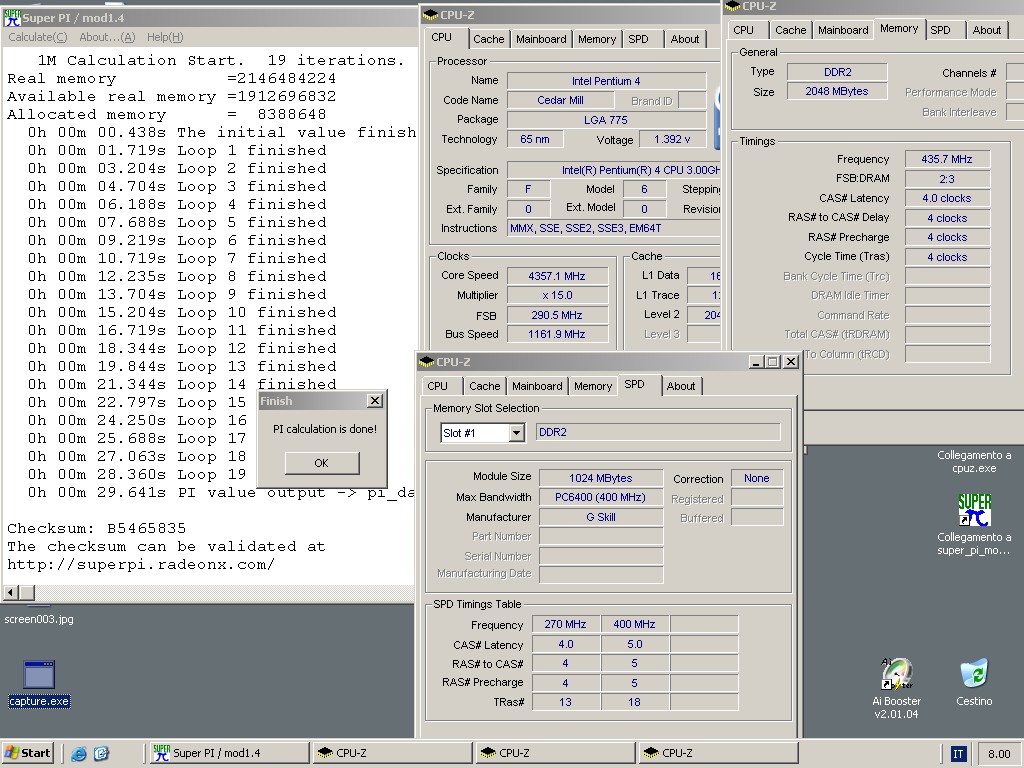This screenshot has width=1024, height=768.
Task: Click the Outlook Express quick launch icon
Action: pyautogui.click(x=101, y=754)
